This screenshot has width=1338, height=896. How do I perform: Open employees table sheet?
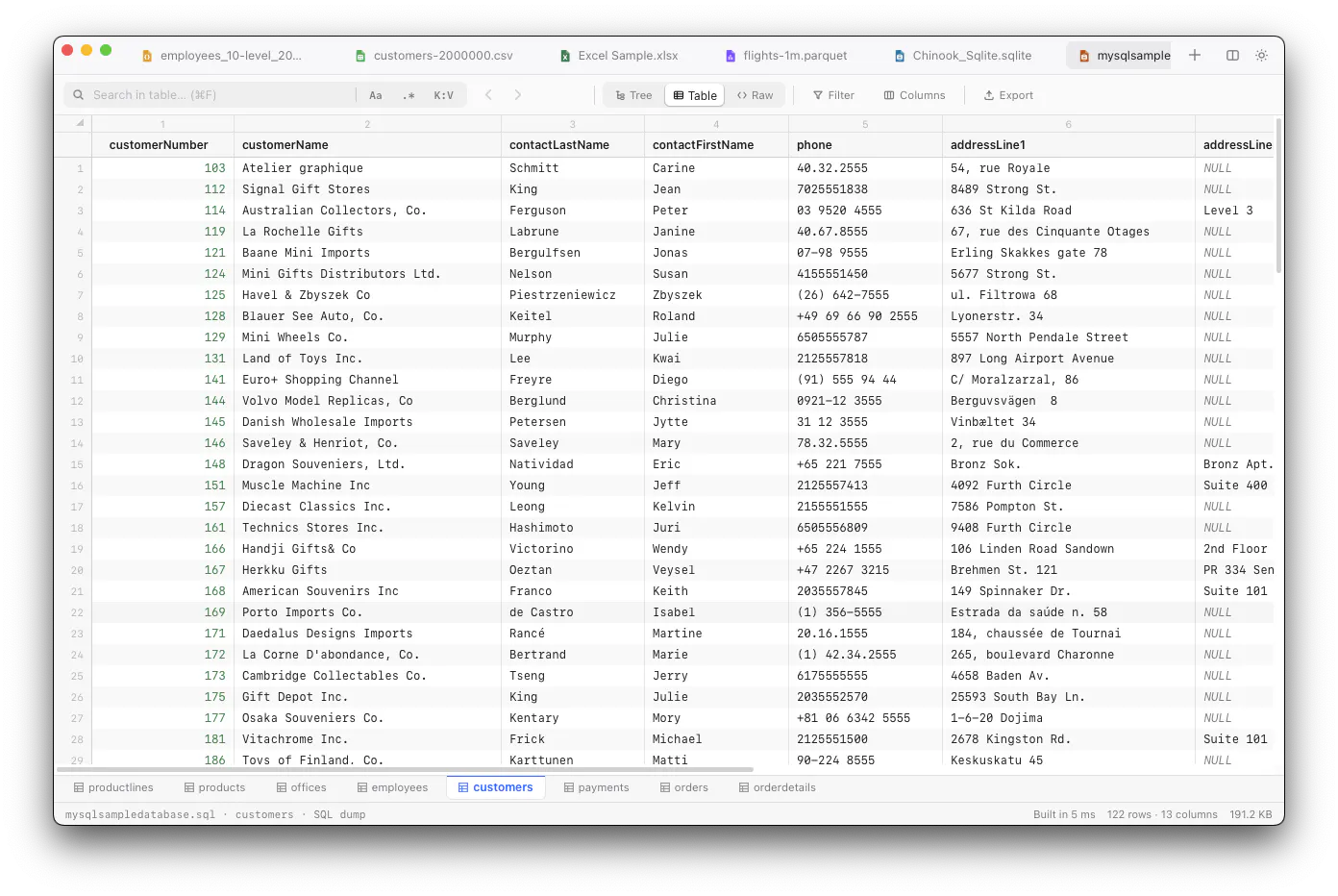coord(392,787)
